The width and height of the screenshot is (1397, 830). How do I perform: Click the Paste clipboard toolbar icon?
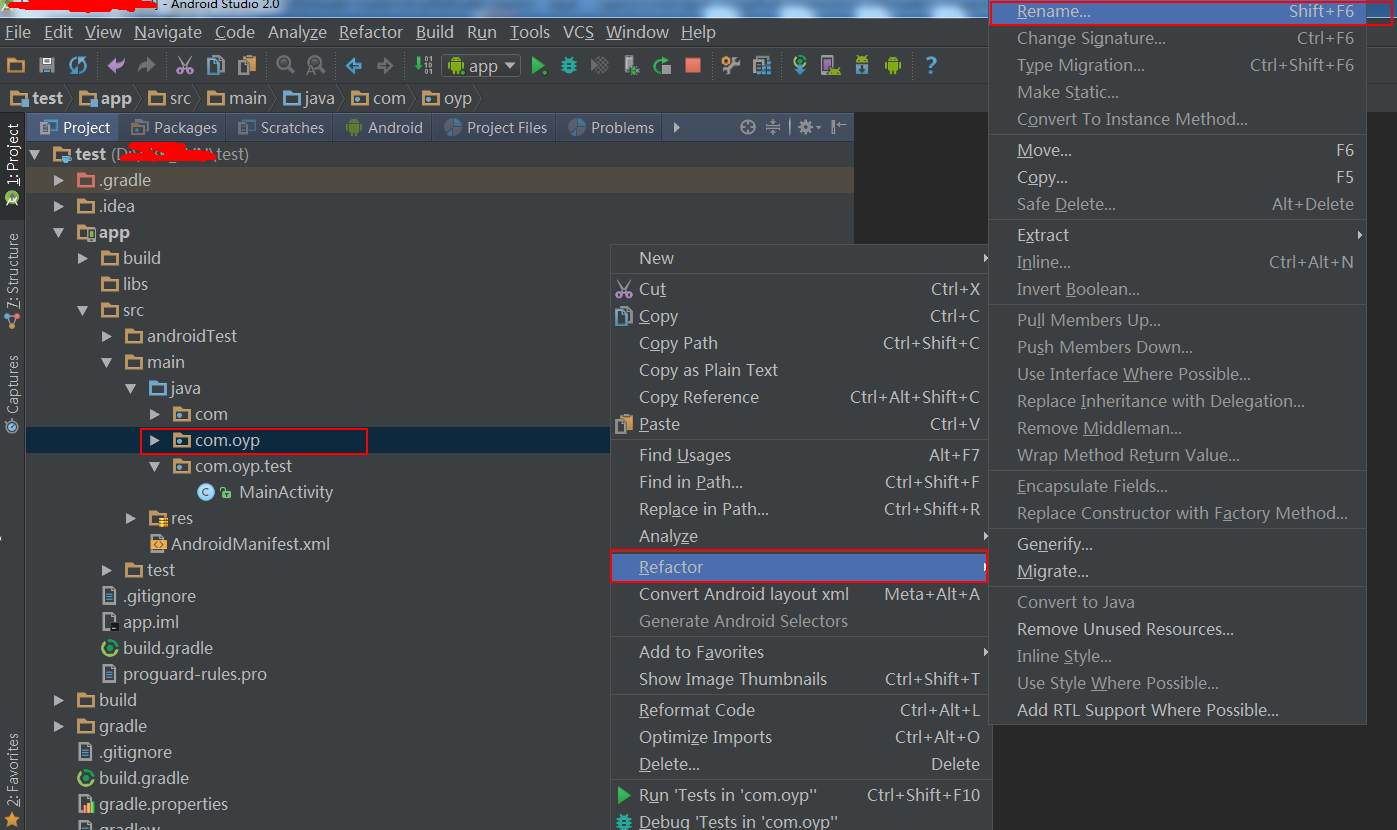pyautogui.click(x=246, y=65)
